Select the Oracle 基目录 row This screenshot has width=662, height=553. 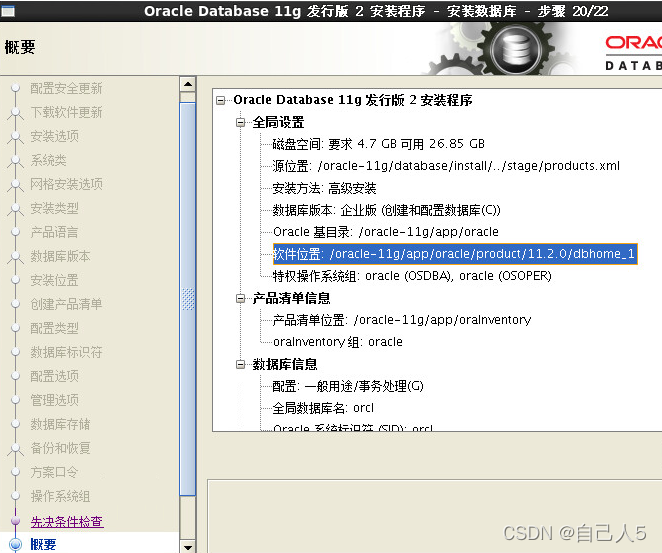(385, 232)
